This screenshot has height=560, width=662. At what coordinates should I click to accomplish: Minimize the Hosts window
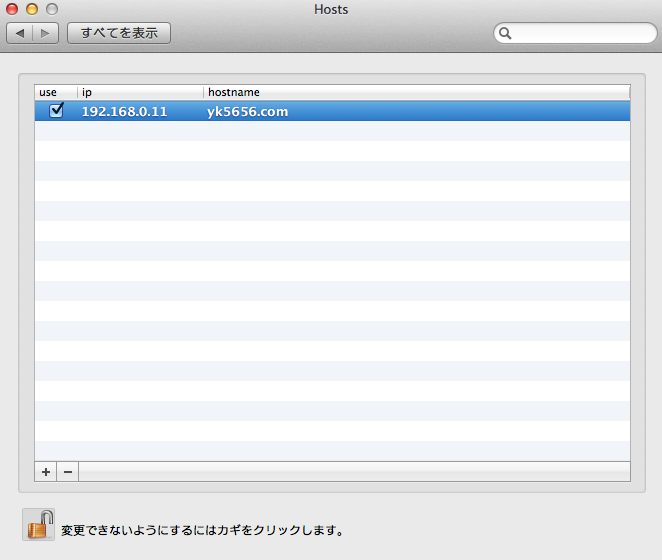click(x=32, y=9)
